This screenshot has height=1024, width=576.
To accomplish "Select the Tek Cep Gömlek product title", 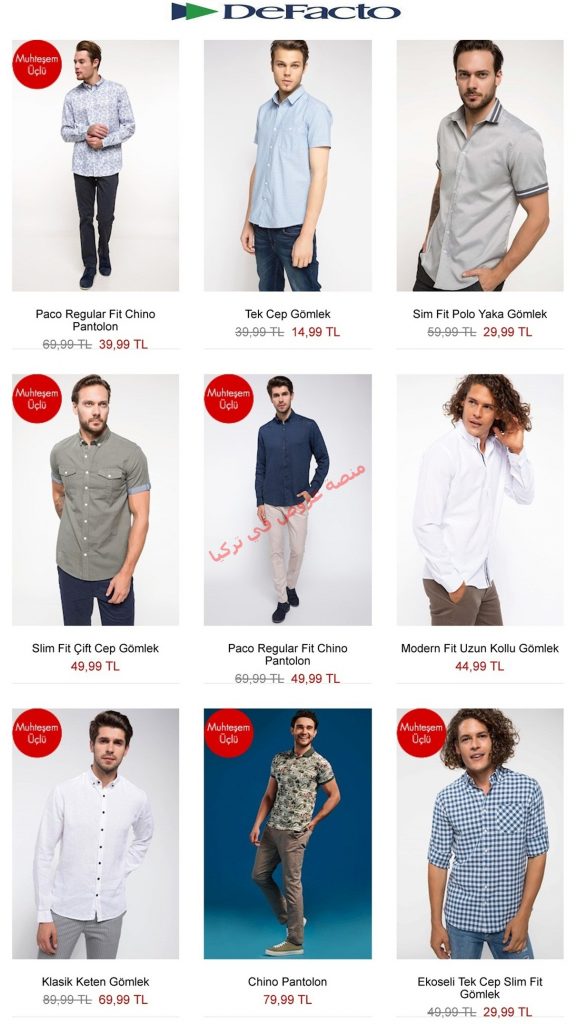I will click(x=287, y=314).
